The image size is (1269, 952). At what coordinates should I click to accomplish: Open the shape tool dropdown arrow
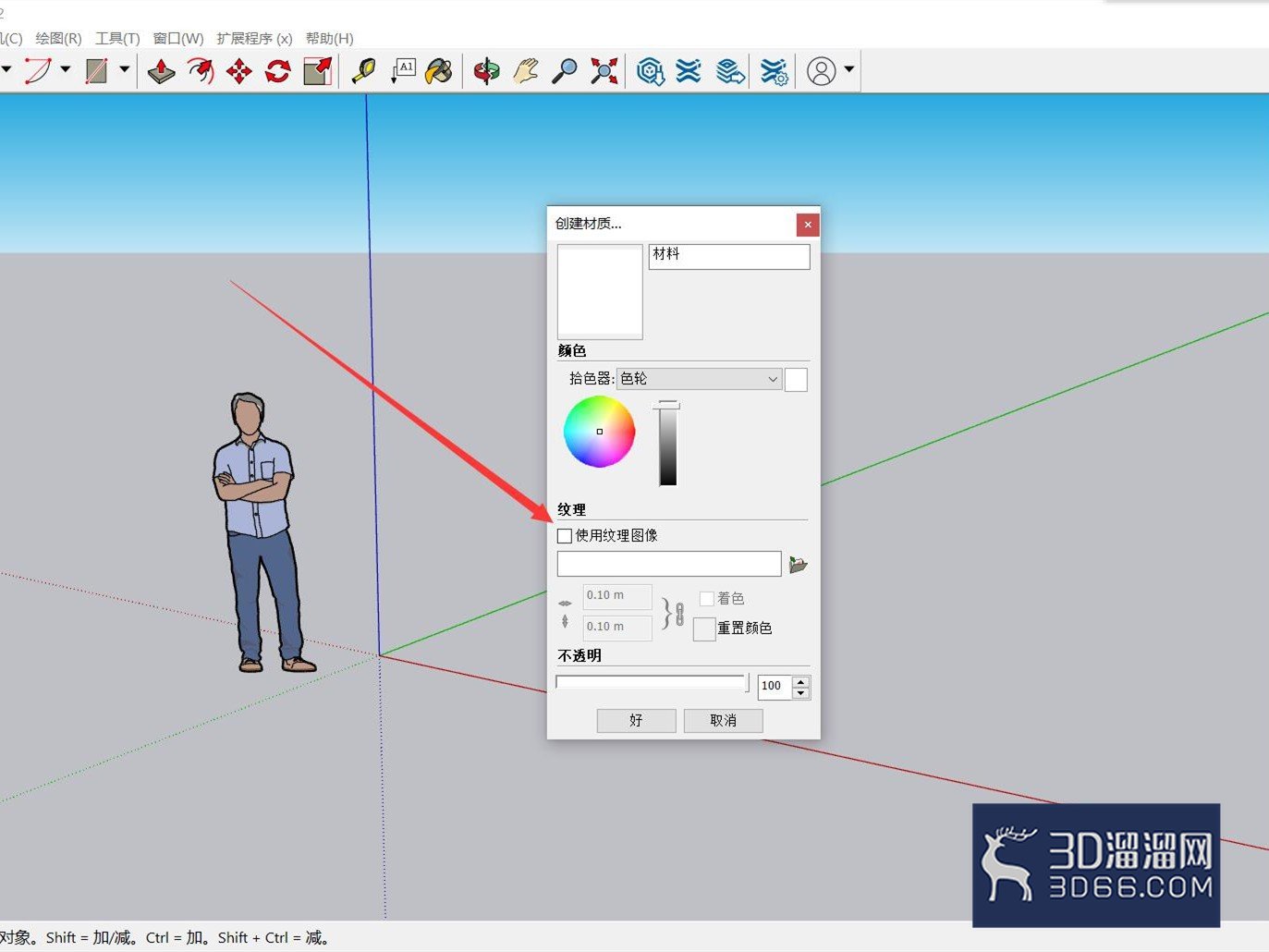[124, 69]
